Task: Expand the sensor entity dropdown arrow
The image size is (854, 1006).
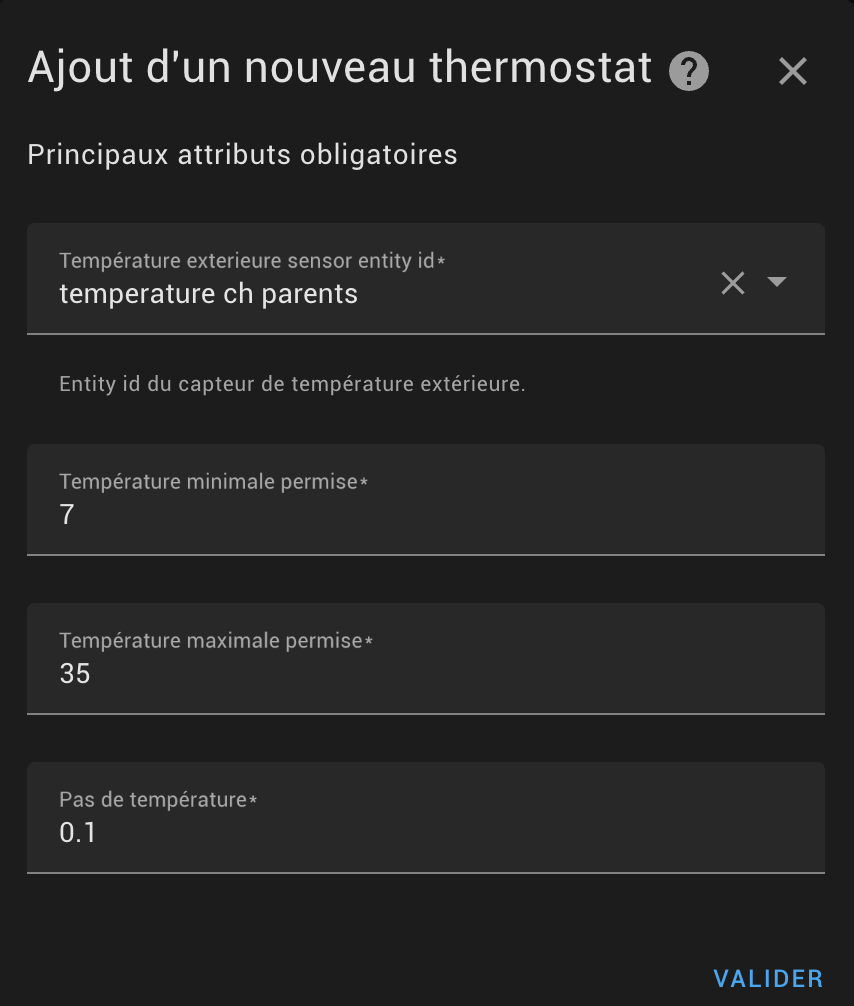Action: (777, 283)
